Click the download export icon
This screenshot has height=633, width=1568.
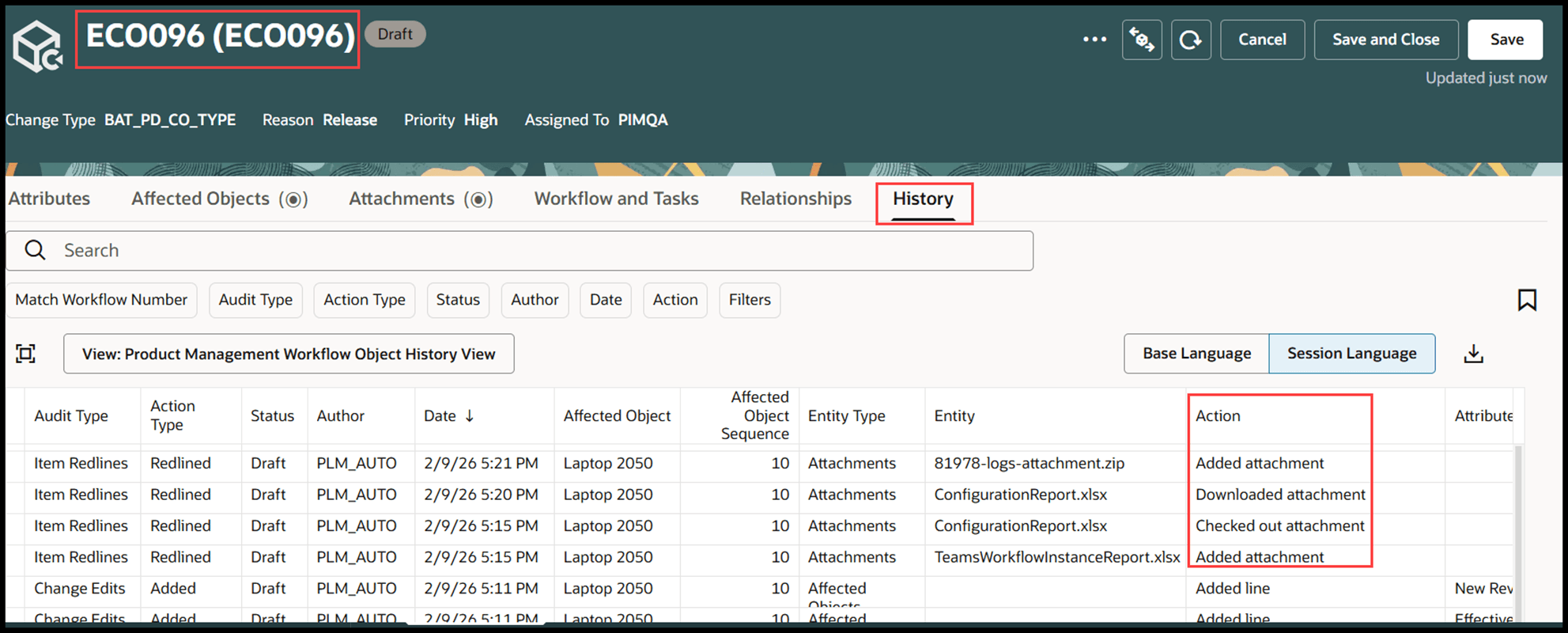[1473, 354]
